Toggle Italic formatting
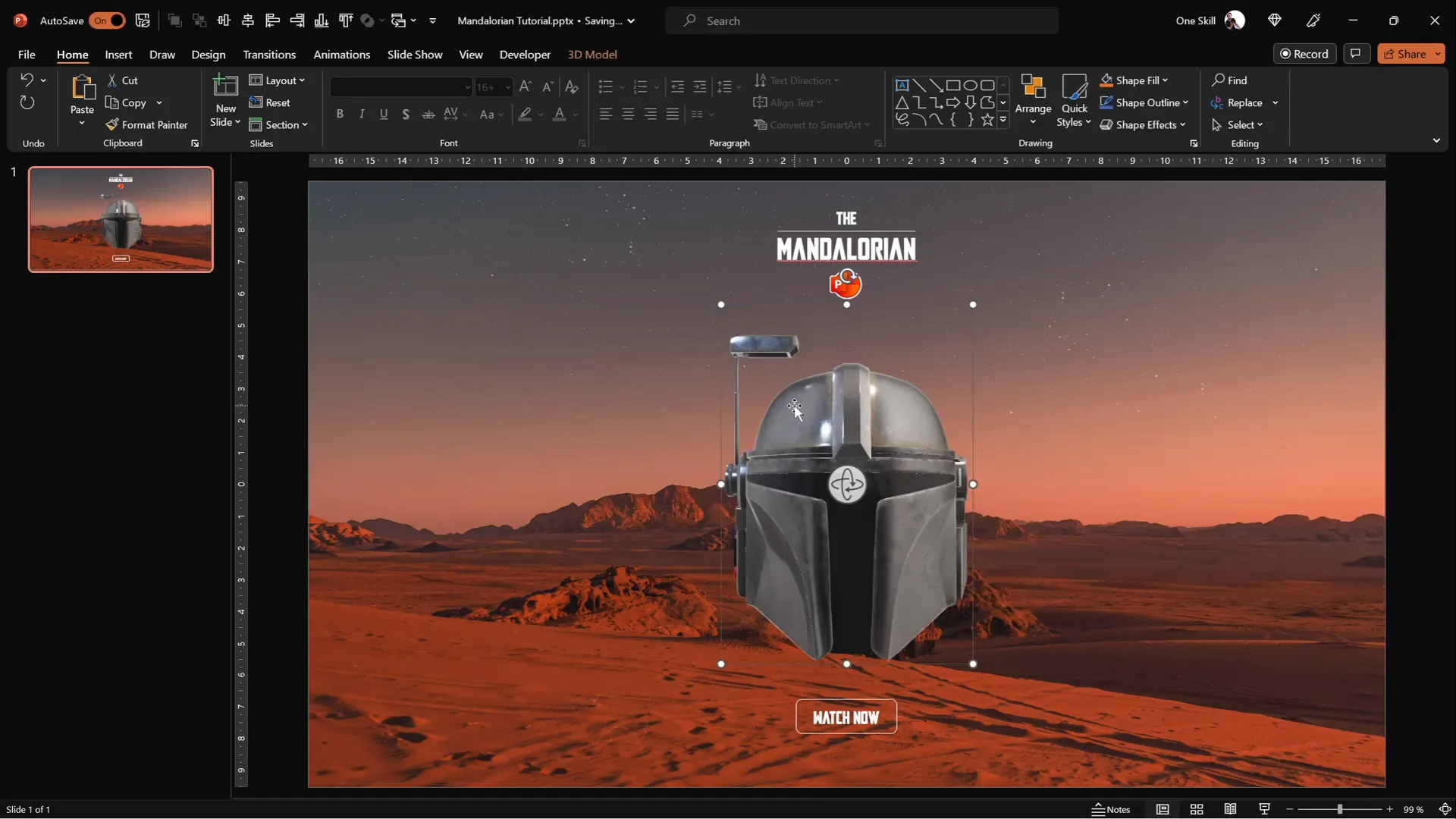The image size is (1456, 819). [362, 114]
